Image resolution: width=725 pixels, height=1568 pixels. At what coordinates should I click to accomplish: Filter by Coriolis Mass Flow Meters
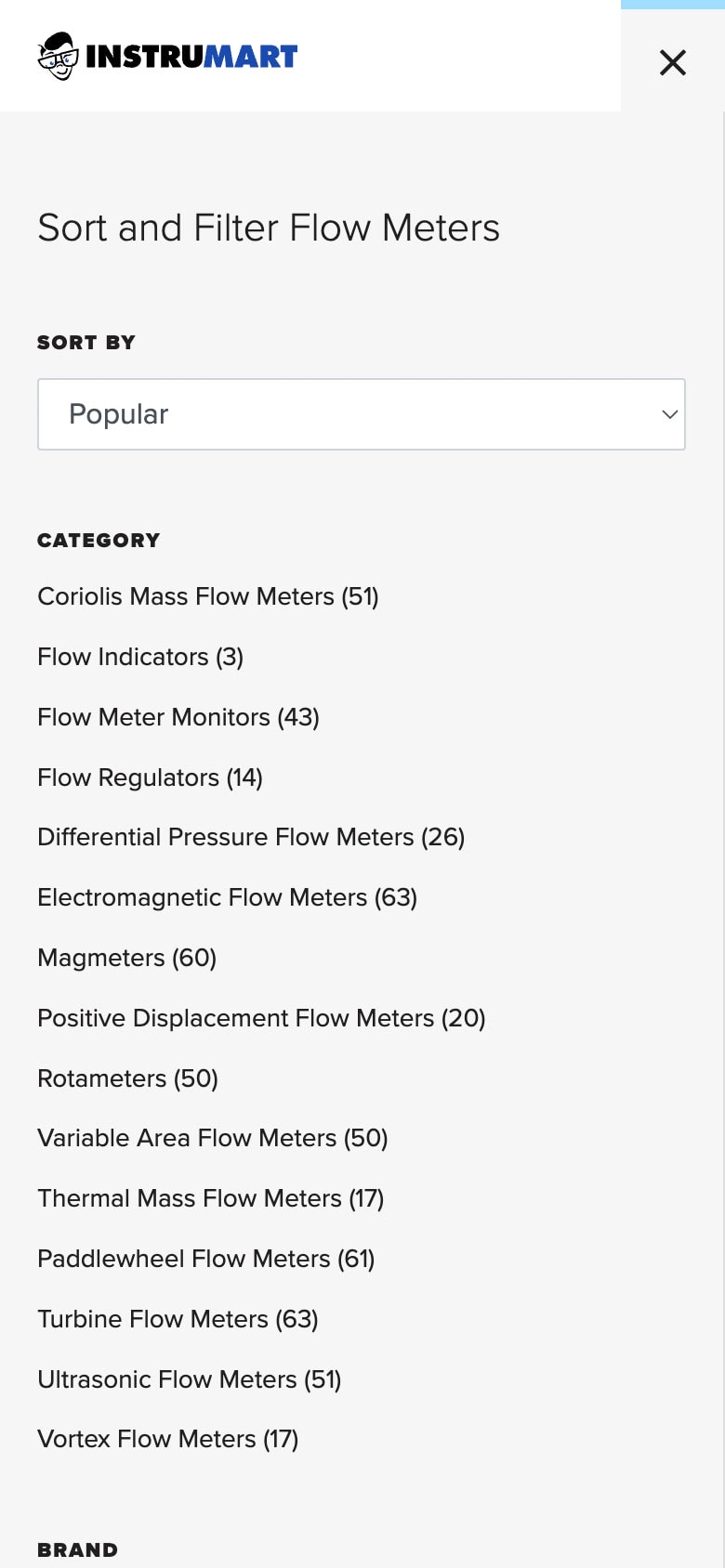[x=208, y=596]
